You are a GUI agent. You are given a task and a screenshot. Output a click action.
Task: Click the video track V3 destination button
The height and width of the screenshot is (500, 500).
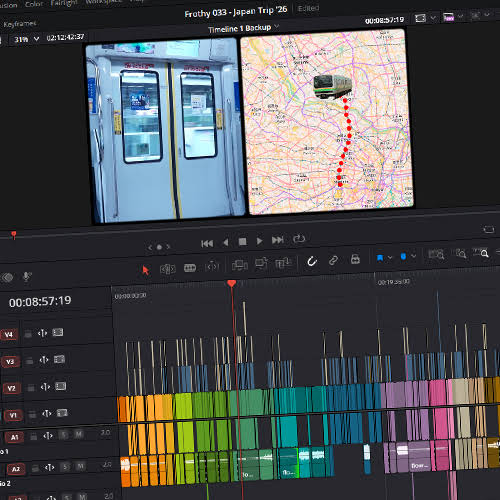pos(10,362)
